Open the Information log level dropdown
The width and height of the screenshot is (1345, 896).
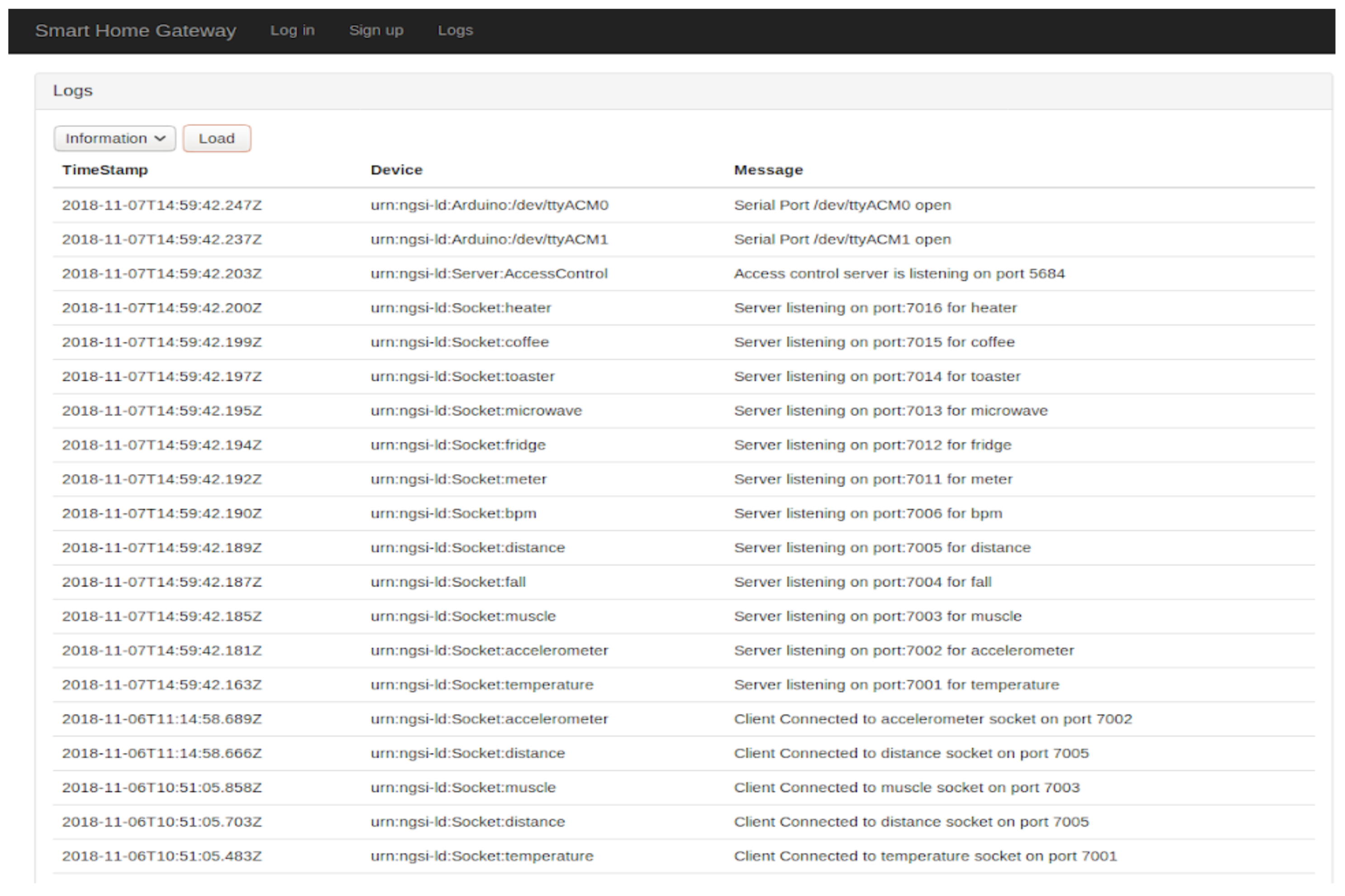click(x=114, y=138)
